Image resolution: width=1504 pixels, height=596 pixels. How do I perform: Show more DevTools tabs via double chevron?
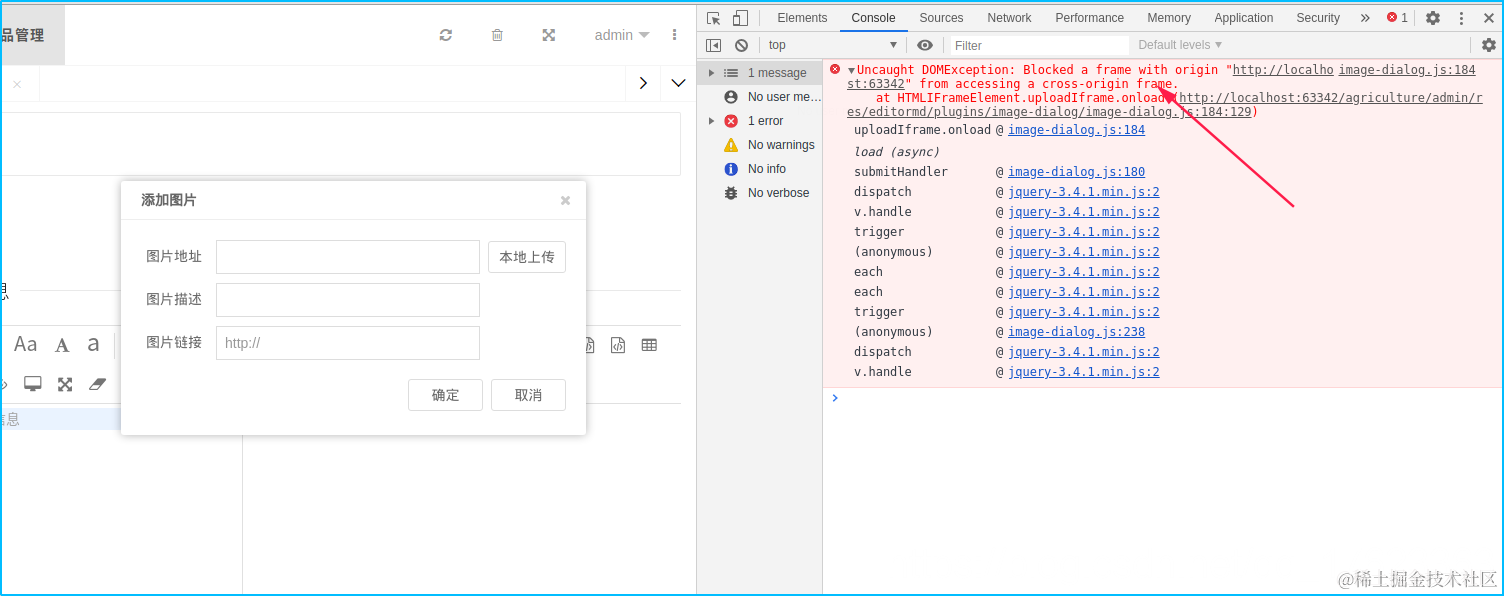pyautogui.click(x=1365, y=18)
